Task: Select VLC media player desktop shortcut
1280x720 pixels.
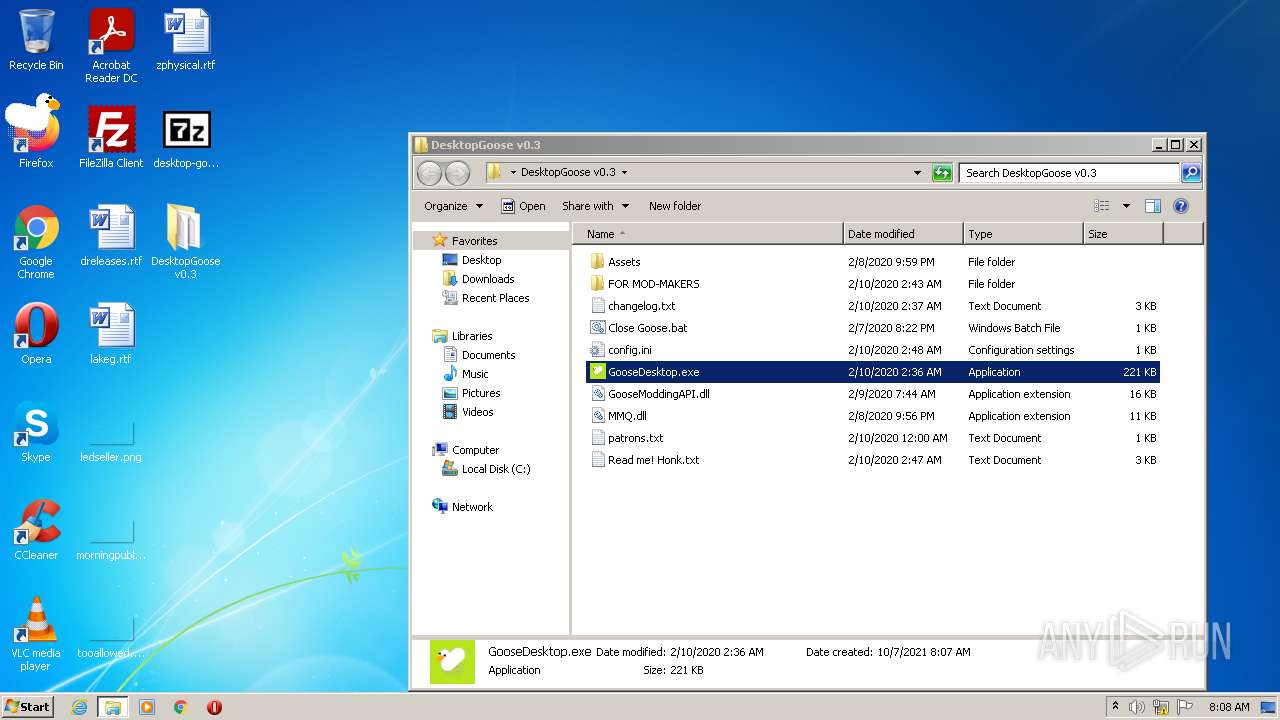Action: (x=36, y=634)
